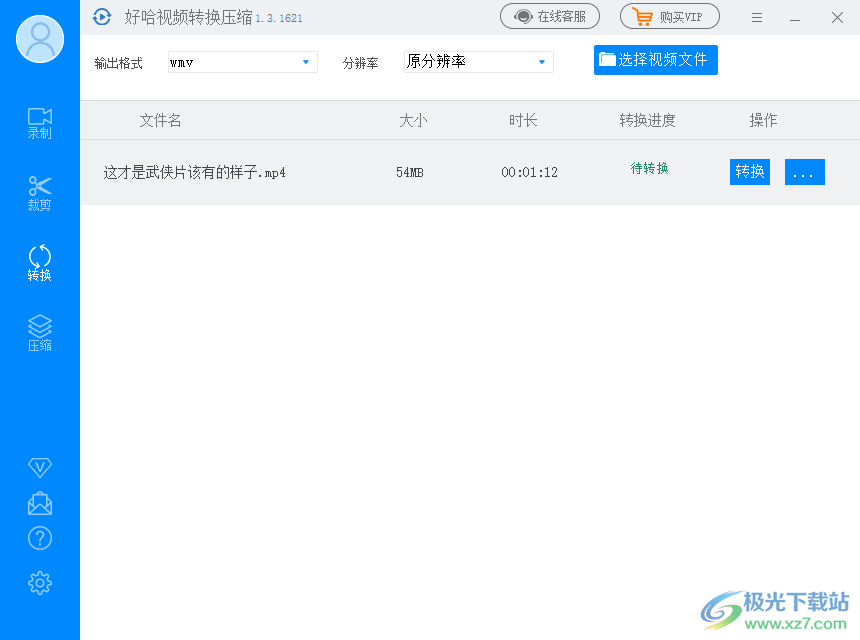
Task: Click the 购买VIP purchase button
Action: click(x=670, y=16)
